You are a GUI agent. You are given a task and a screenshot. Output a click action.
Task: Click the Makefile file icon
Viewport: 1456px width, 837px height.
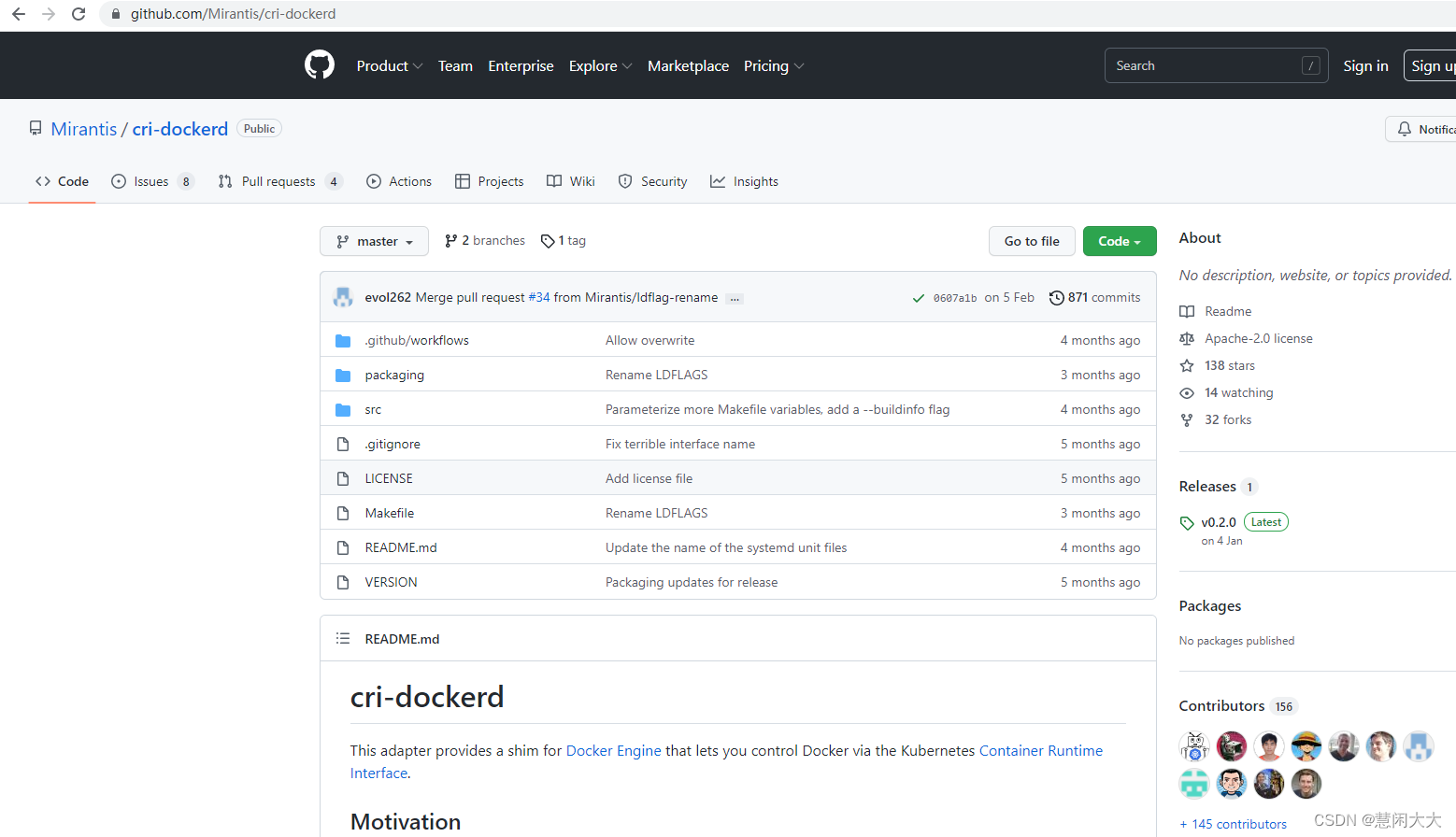(x=343, y=513)
